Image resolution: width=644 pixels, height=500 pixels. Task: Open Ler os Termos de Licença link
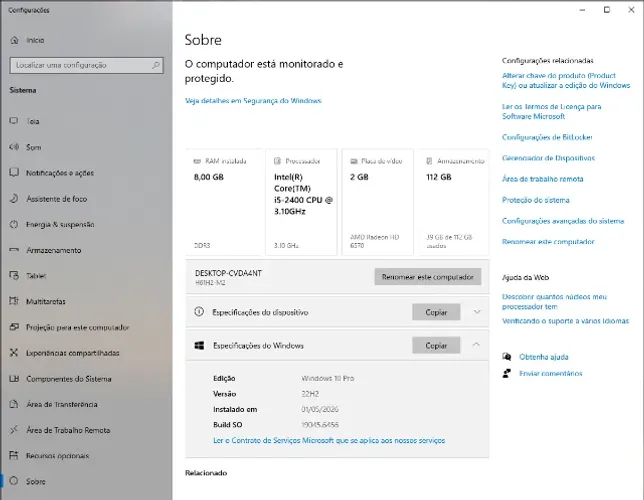pyautogui.click(x=551, y=111)
